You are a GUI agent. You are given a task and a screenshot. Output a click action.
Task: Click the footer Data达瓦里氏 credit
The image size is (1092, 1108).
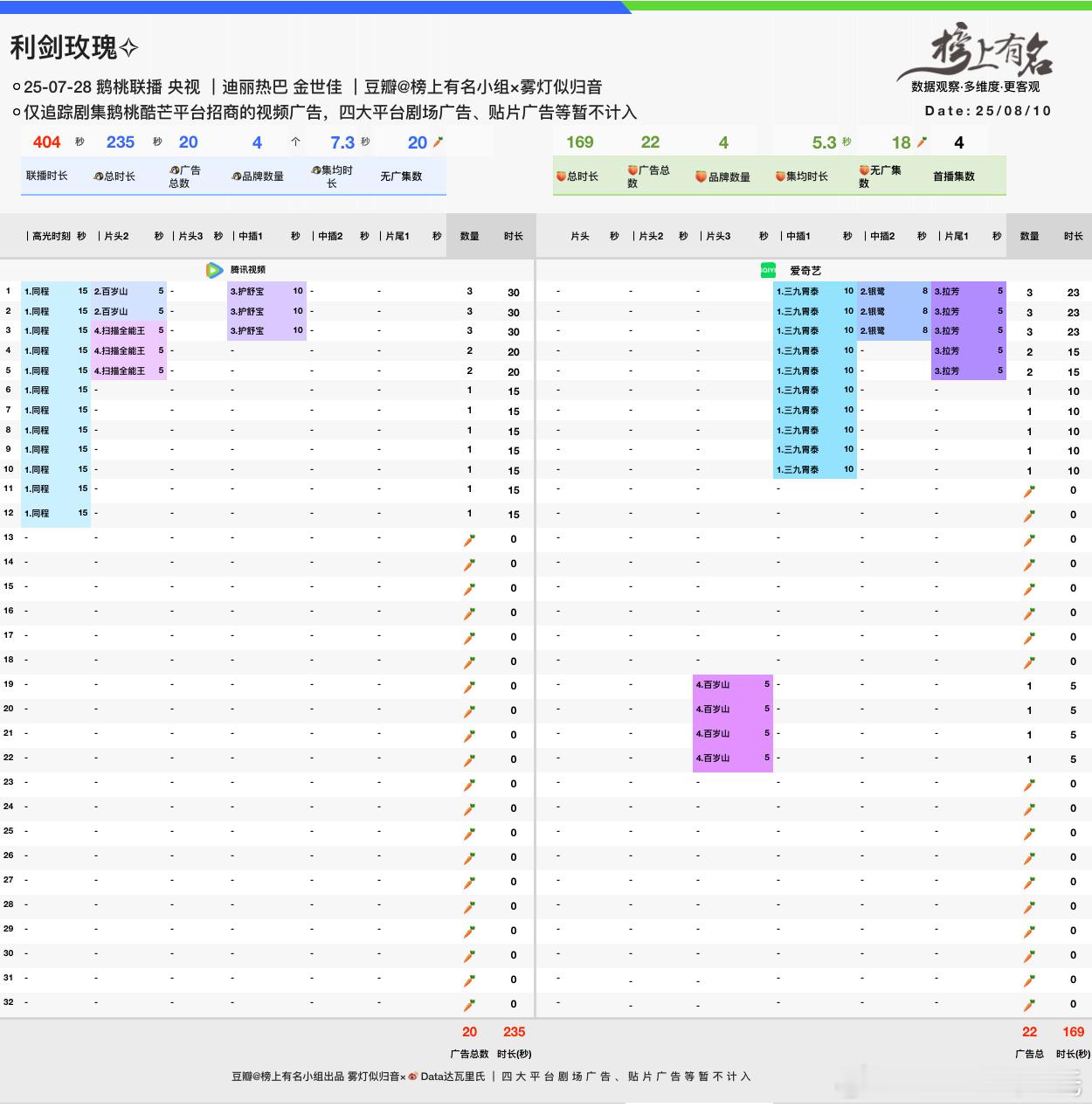point(453,1077)
